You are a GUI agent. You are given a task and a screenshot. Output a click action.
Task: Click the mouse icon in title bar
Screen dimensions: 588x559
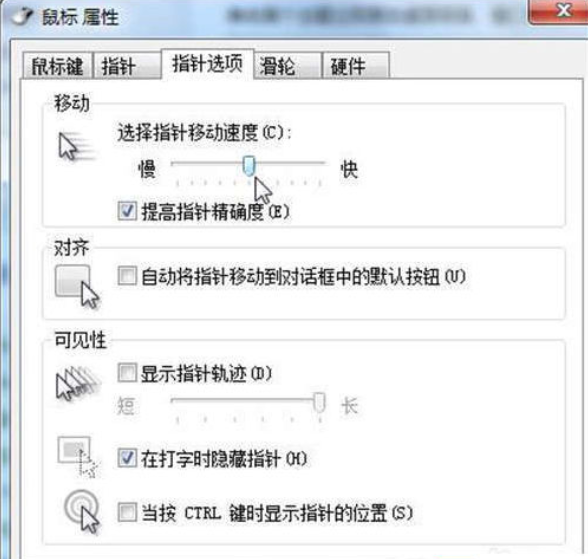point(22,17)
